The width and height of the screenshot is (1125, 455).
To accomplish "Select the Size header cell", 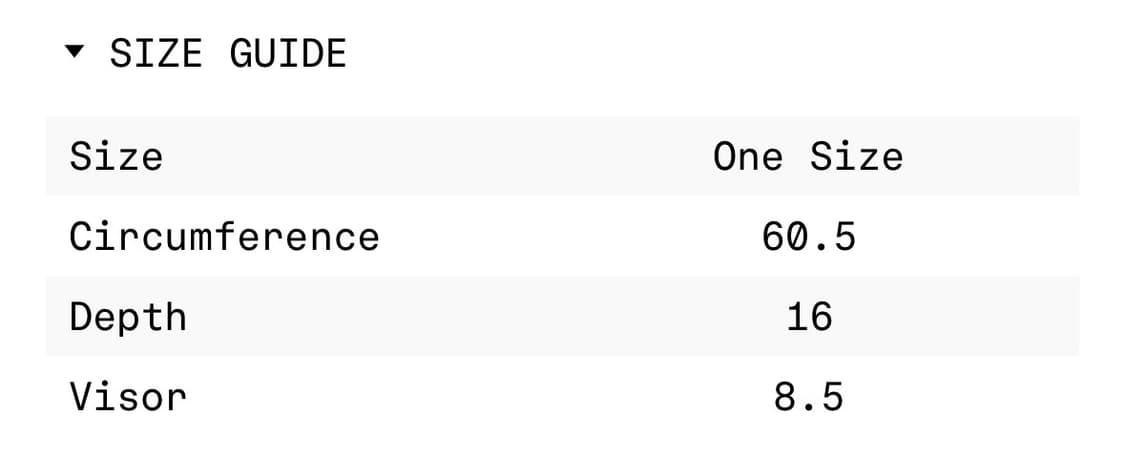I will 116,157.
